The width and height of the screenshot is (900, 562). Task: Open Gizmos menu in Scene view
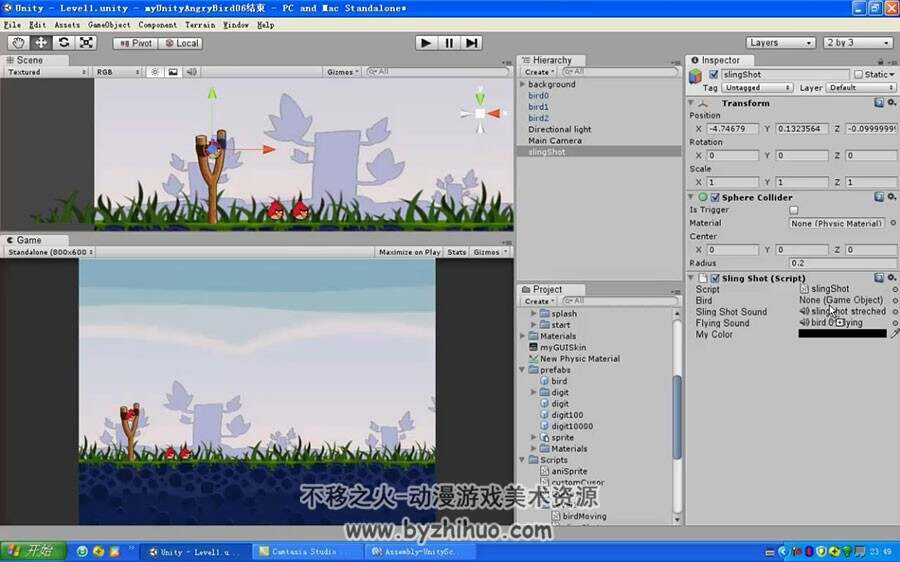343,72
